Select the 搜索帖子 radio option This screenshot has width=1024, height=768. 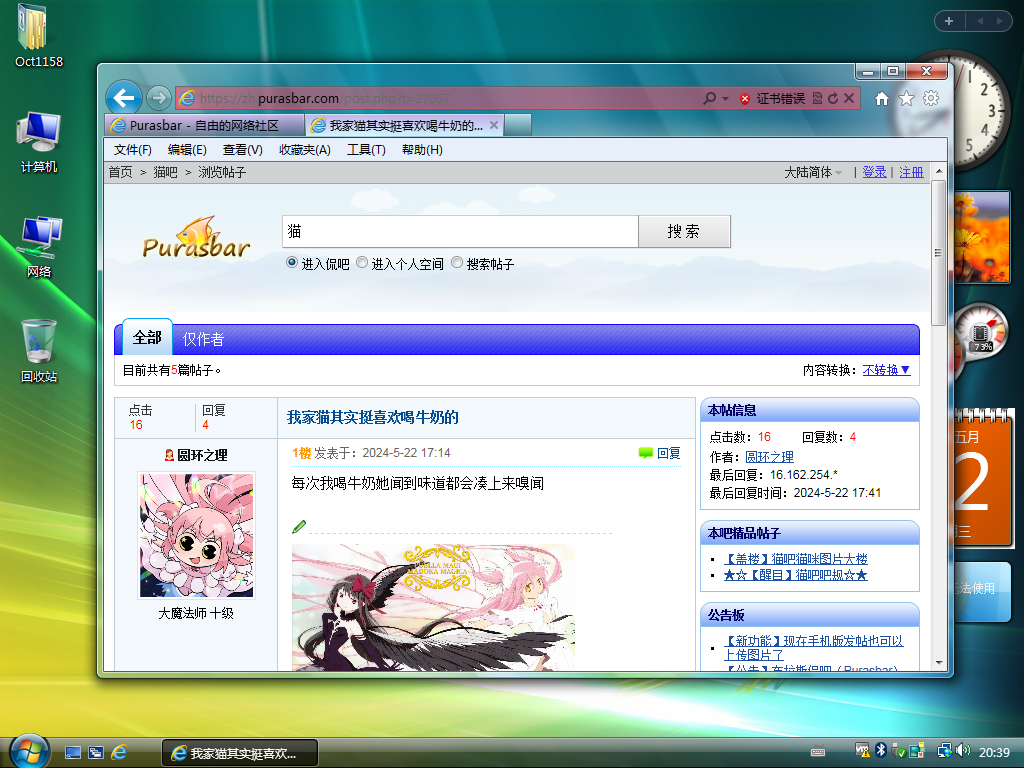[x=456, y=263]
